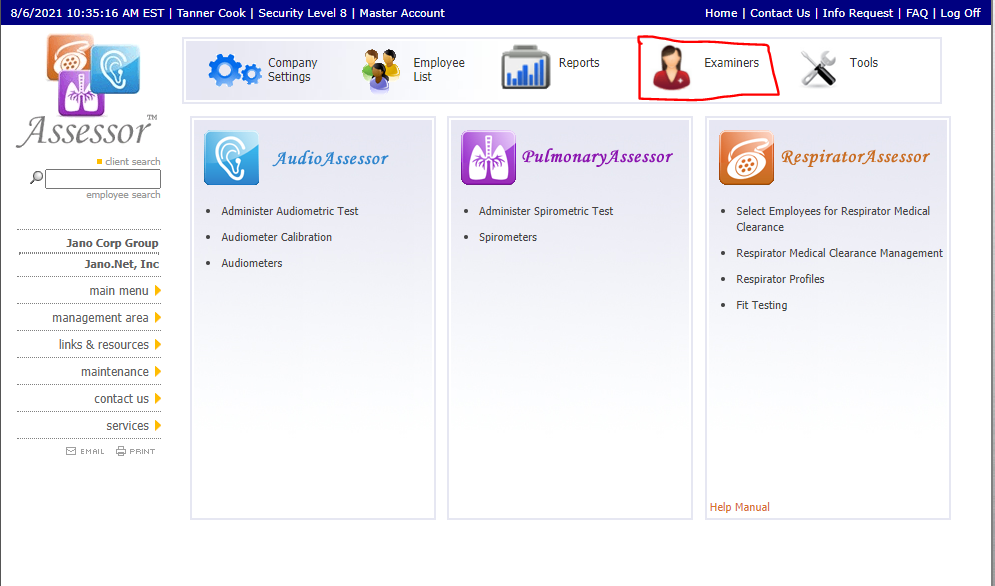This screenshot has height=586, width=995.
Task: Open contact us sidebar item
Action: coord(121,399)
